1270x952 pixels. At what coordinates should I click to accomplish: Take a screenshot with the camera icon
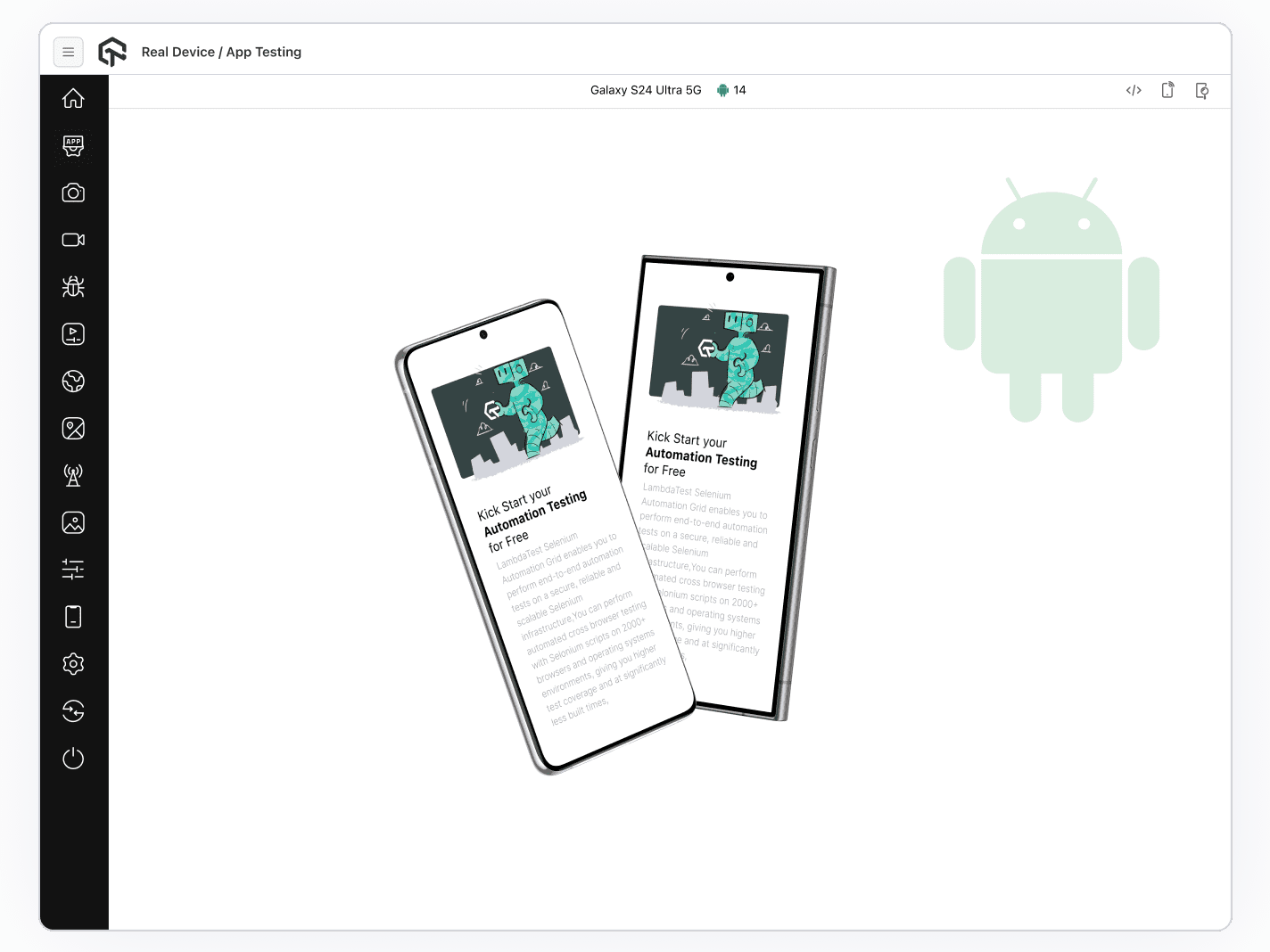(x=73, y=193)
